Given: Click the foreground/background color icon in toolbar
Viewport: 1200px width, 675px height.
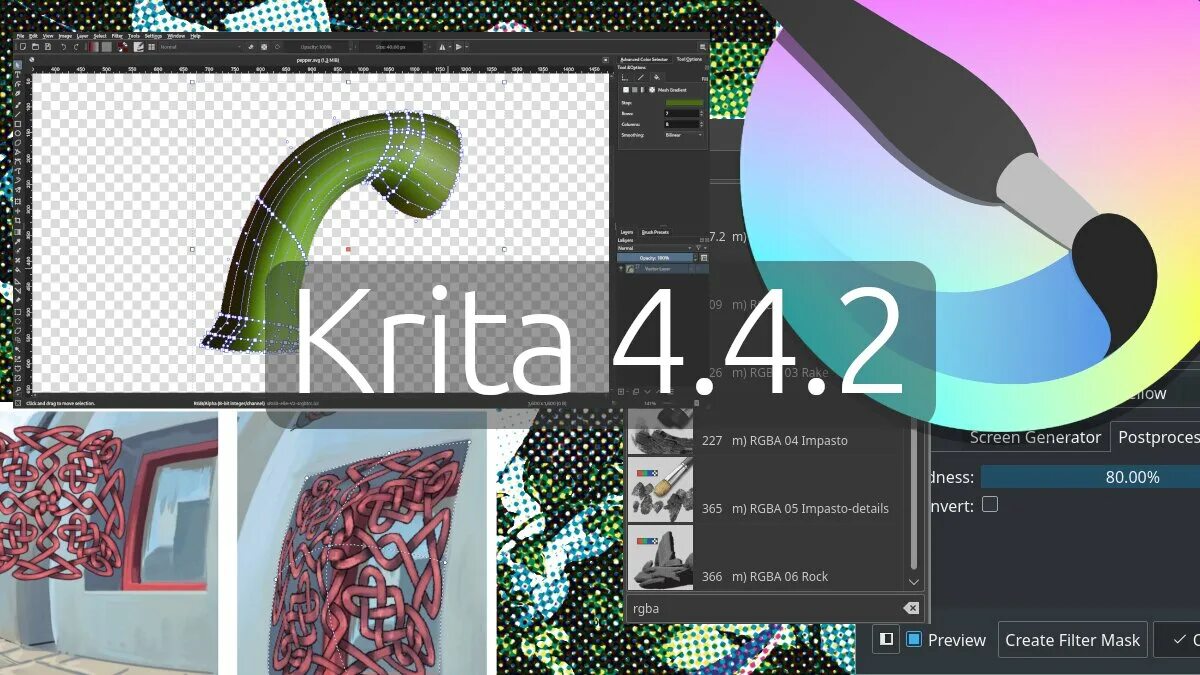Looking at the screenshot, I should pos(122,47).
